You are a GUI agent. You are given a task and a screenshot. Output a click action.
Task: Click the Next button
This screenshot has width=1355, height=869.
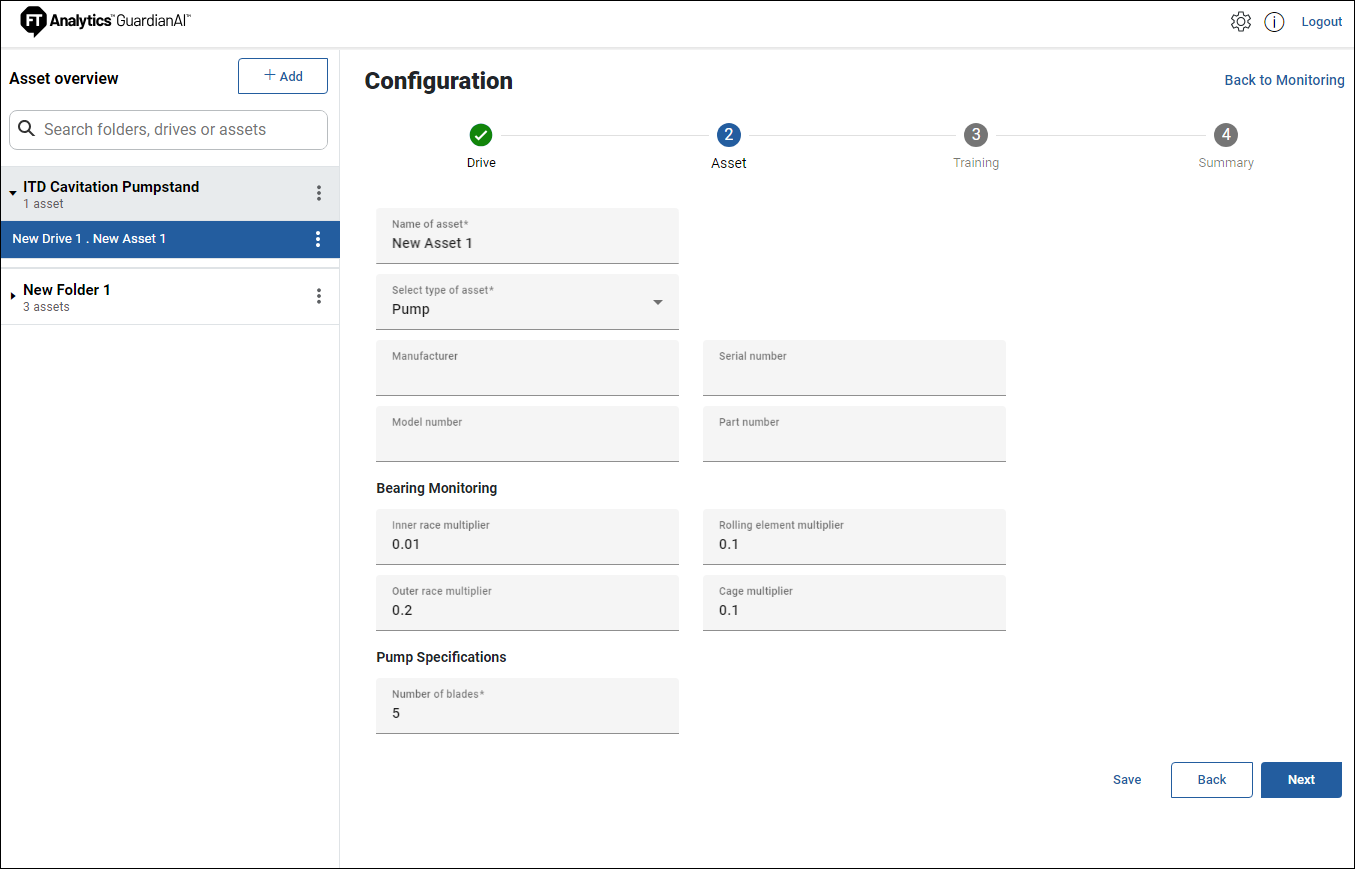pyautogui.click(x=1300, y=780)
